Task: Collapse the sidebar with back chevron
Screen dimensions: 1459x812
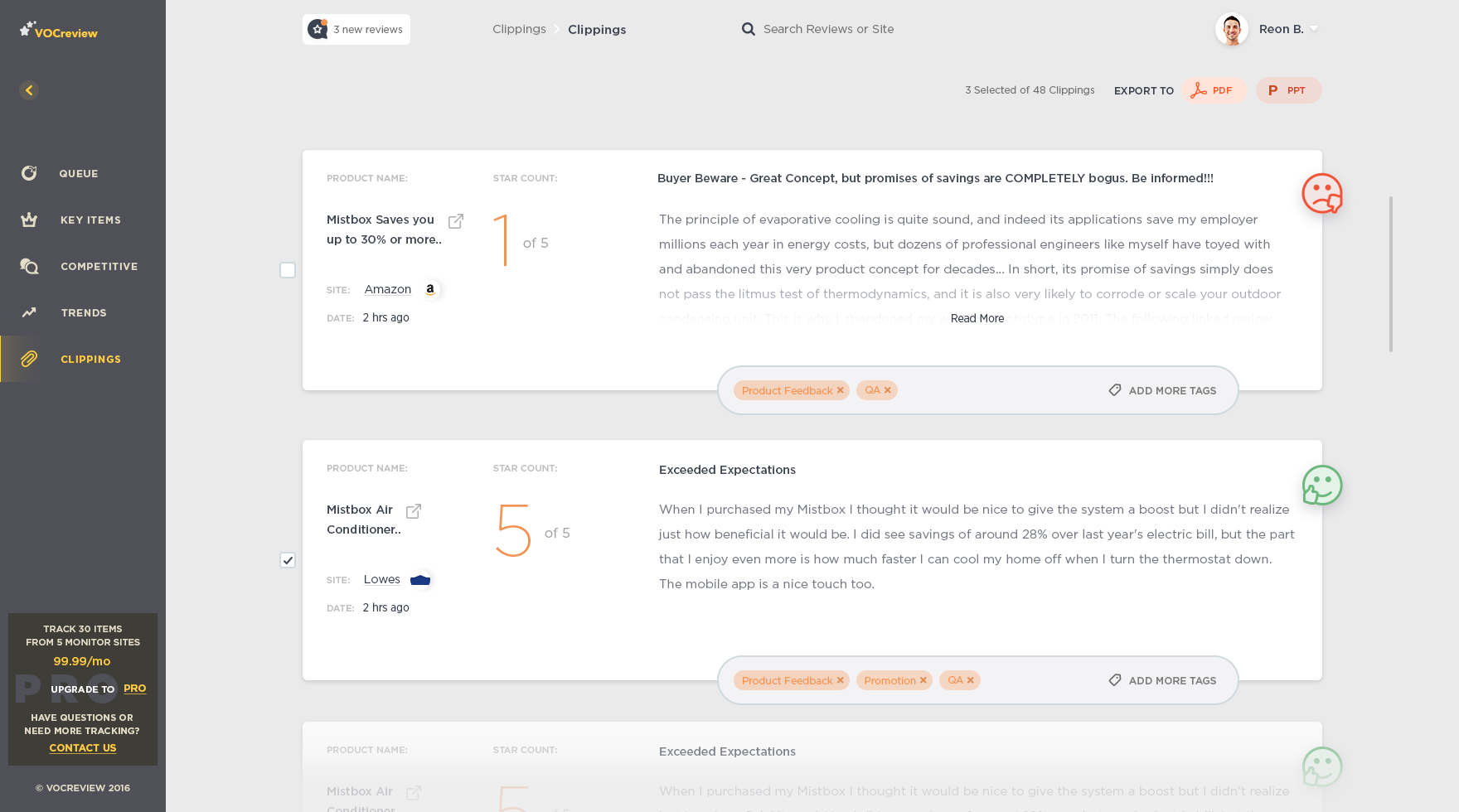Action: [29, 90]
